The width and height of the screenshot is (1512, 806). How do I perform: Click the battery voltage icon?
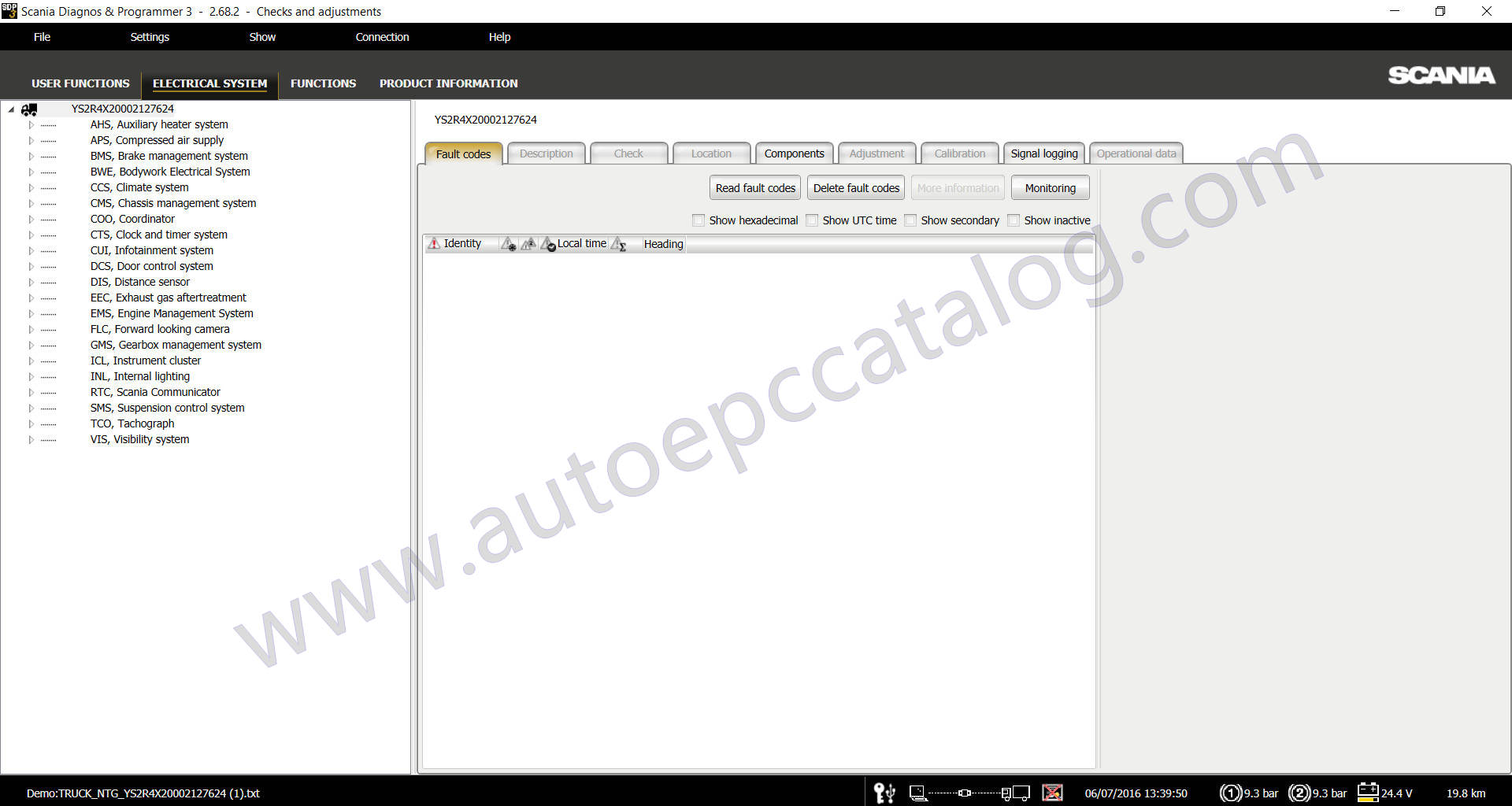tap(1368, 792)
